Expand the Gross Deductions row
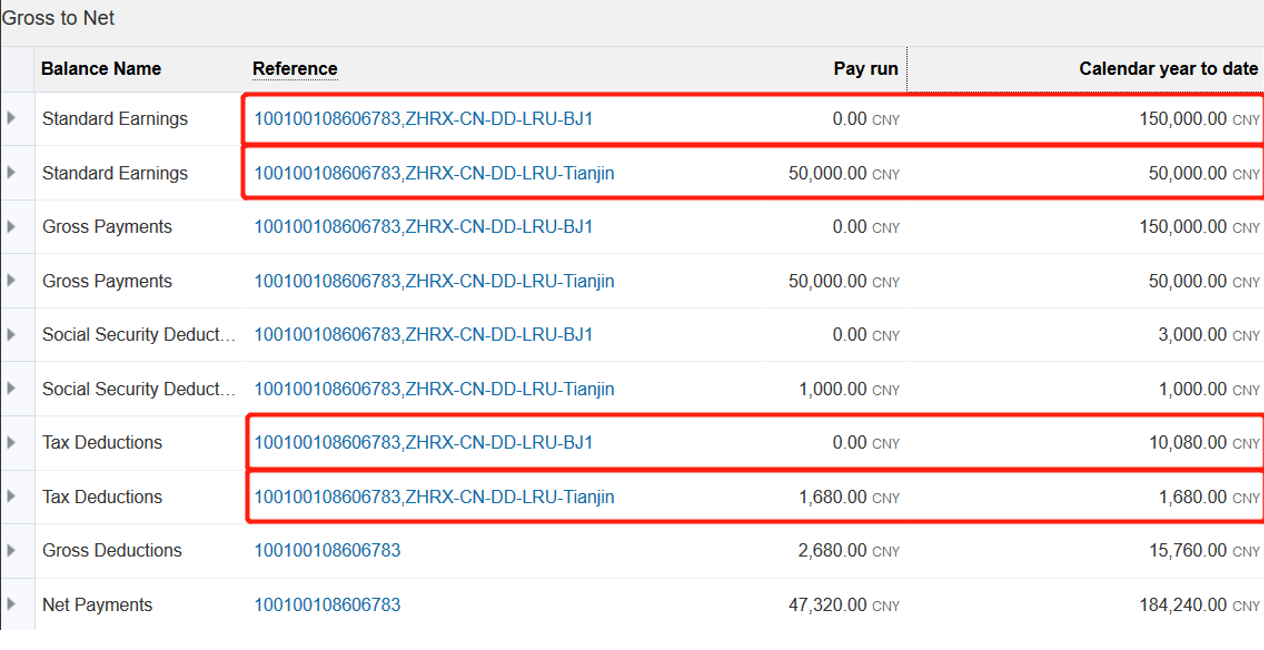Screen dimensions: 1264x650 11,550
